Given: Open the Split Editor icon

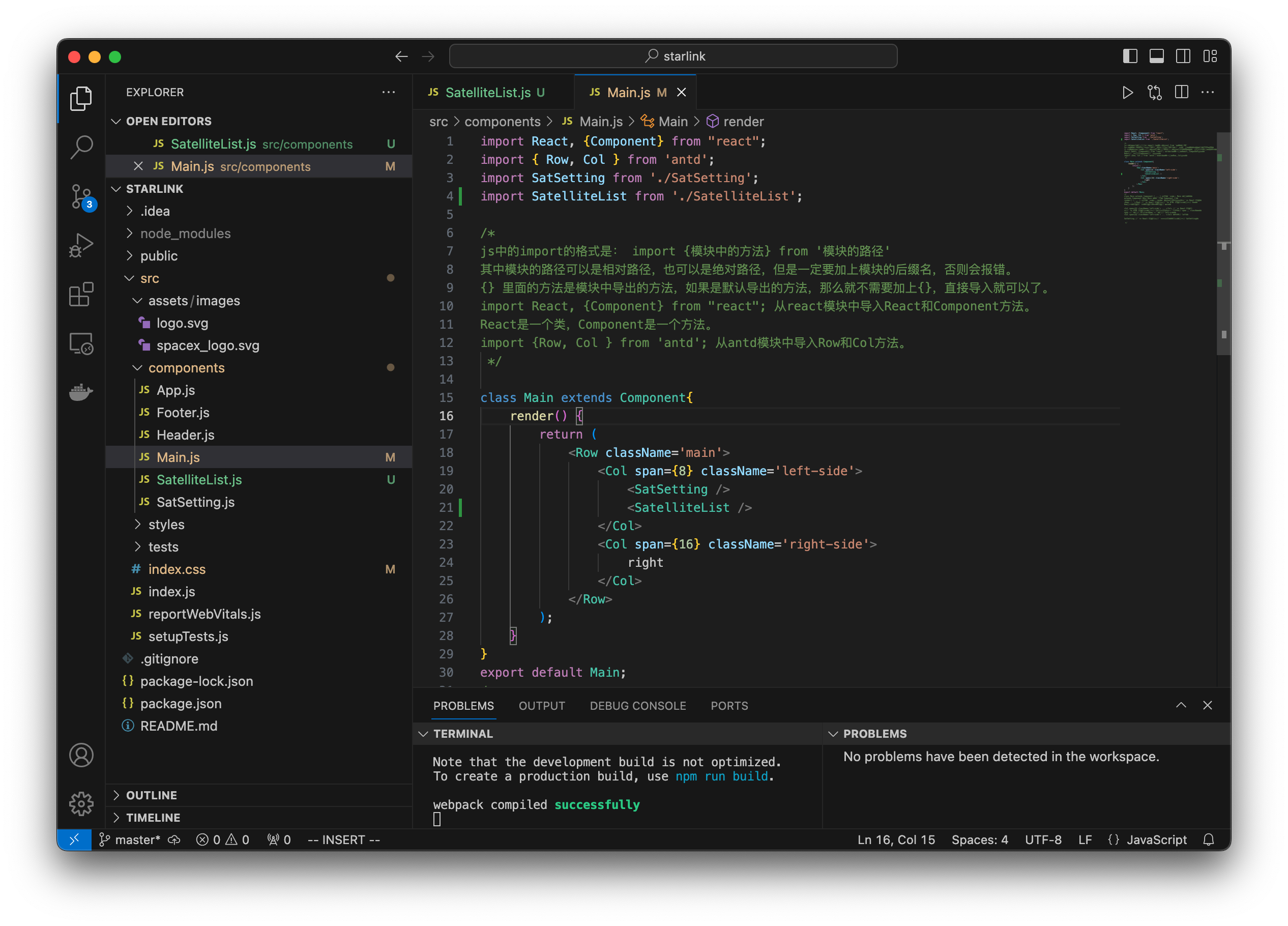Looking at the screenshot, I should [1182, 92].
